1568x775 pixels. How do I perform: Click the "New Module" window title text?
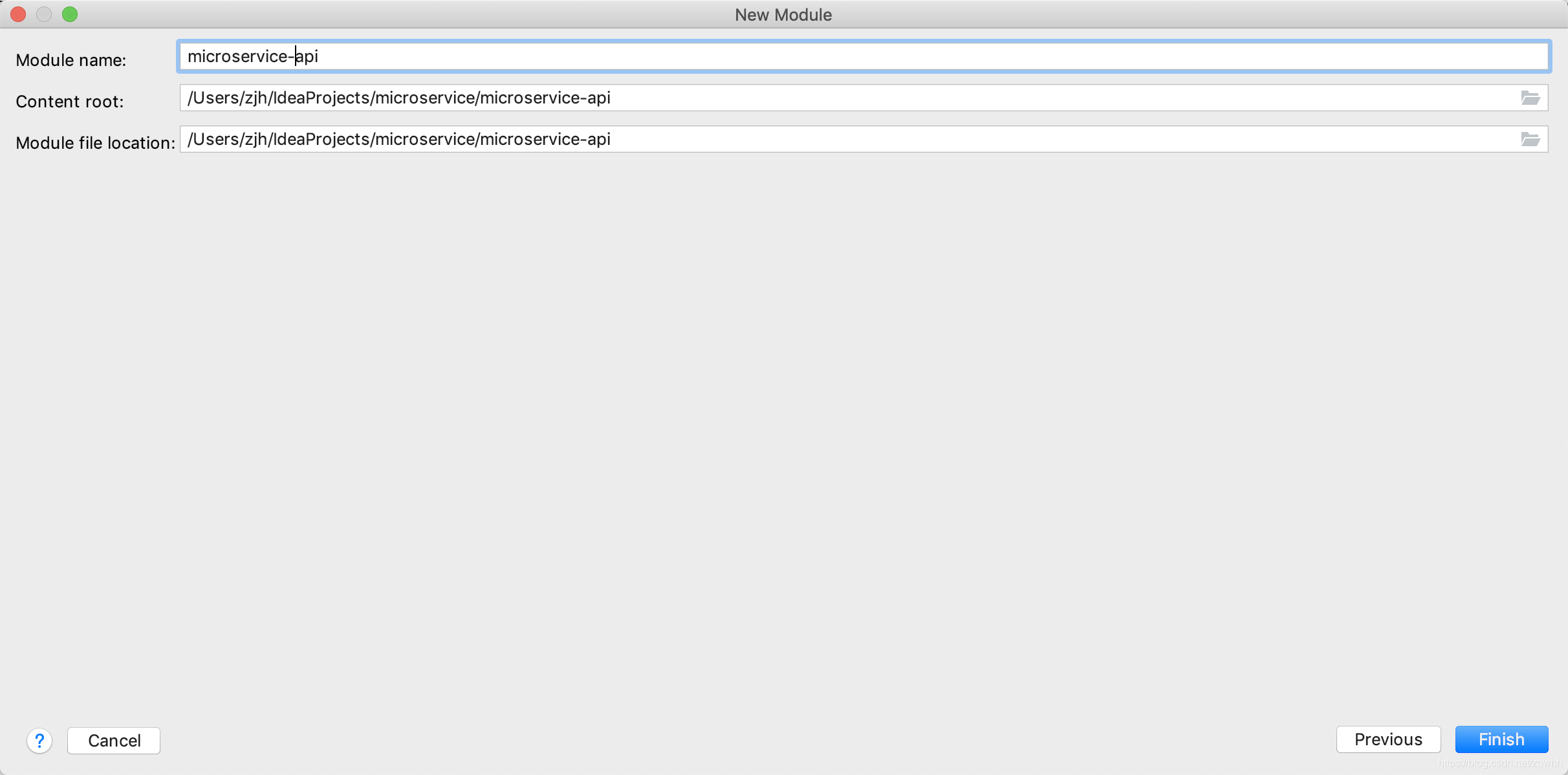point(783,14)
